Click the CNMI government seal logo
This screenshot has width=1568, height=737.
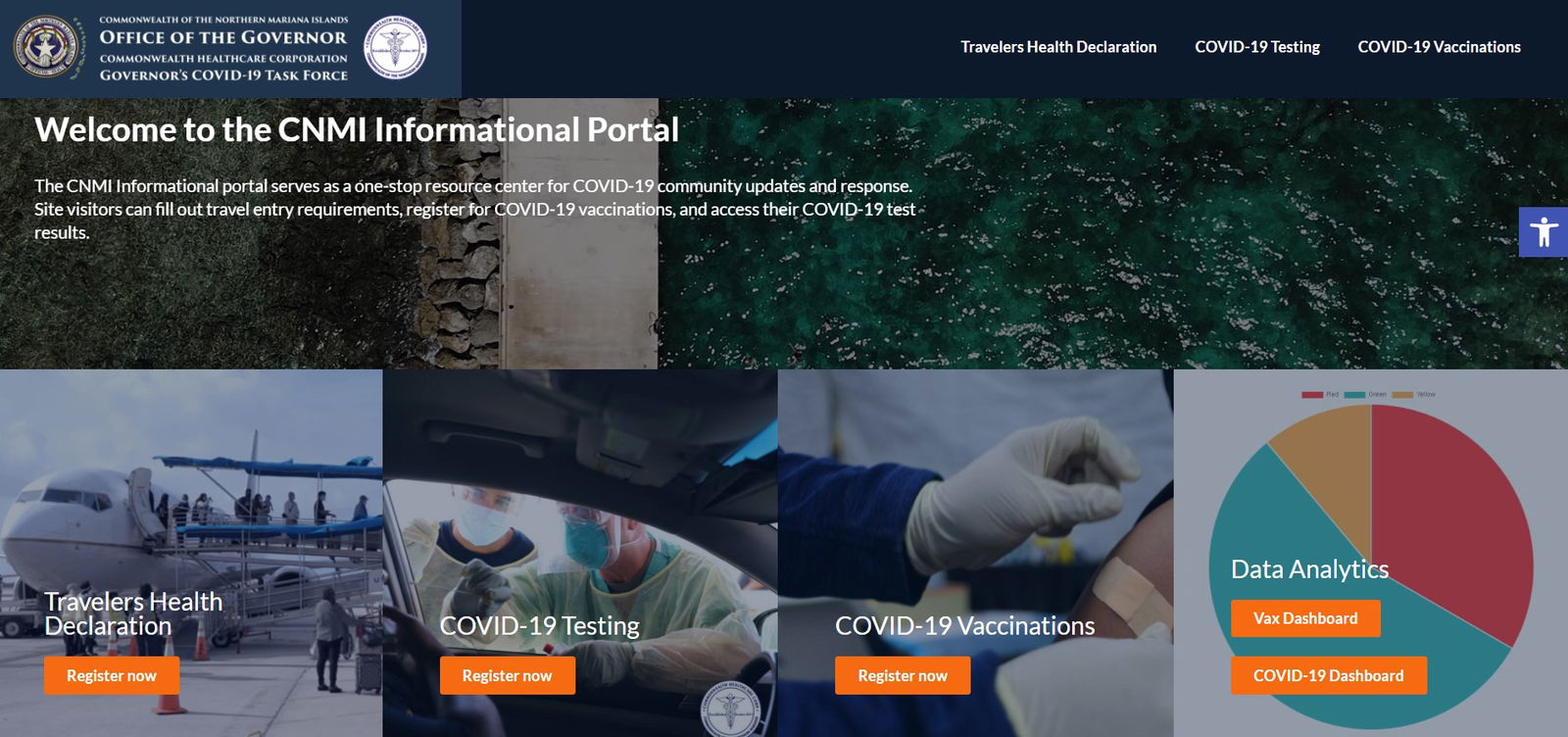click(x=47, y=47)
